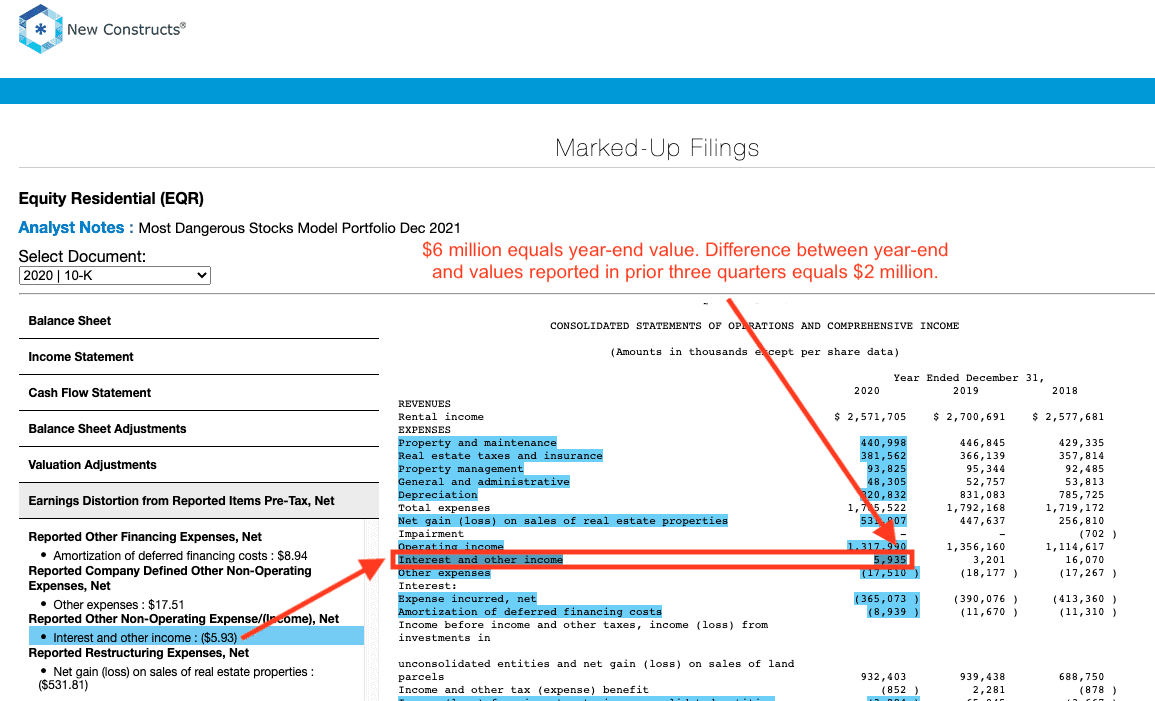Click the New Constructs hexagon logo icon
This screenshot has height=701, width=1155.
41,29
